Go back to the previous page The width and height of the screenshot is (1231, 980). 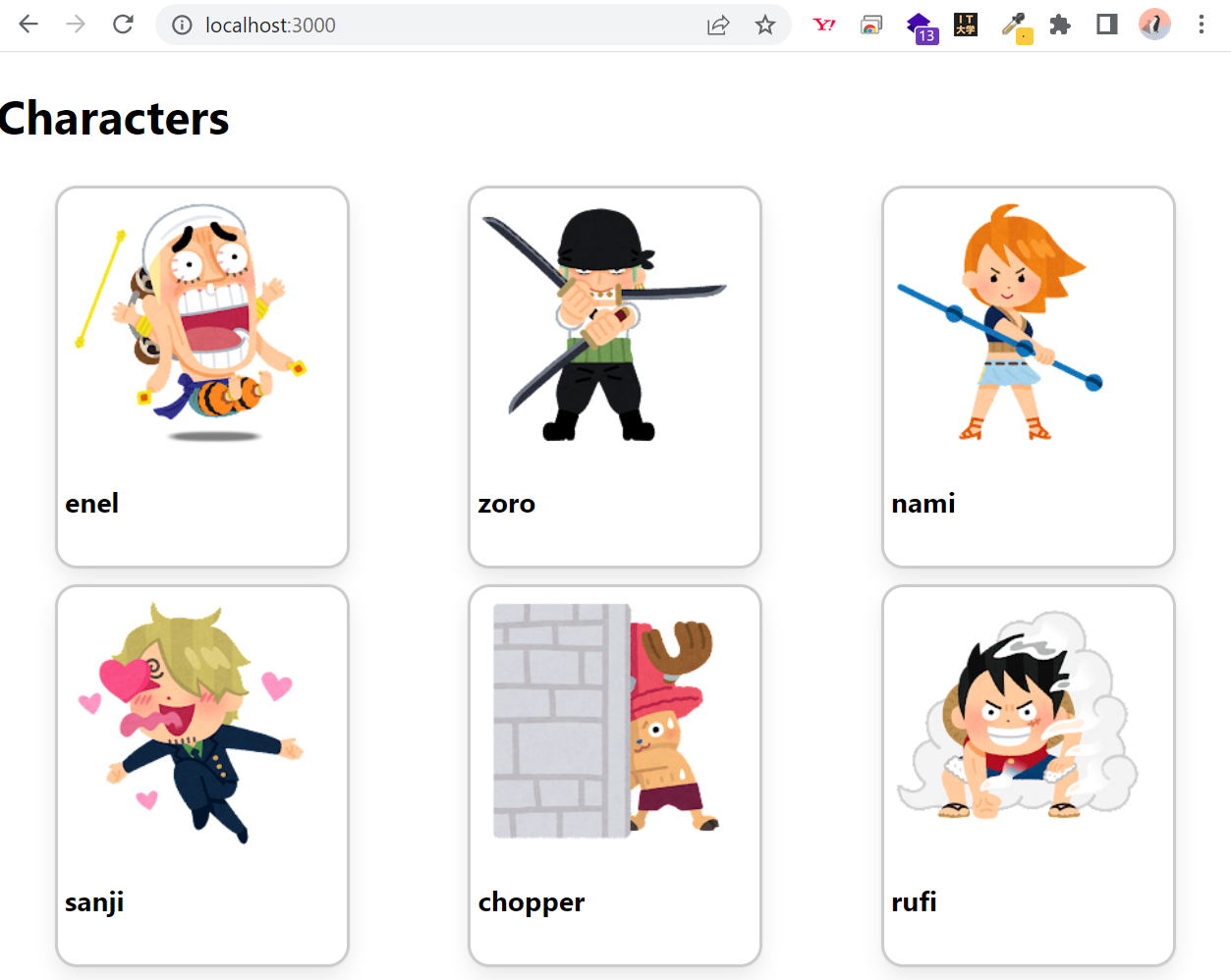[x=28, y=25]
